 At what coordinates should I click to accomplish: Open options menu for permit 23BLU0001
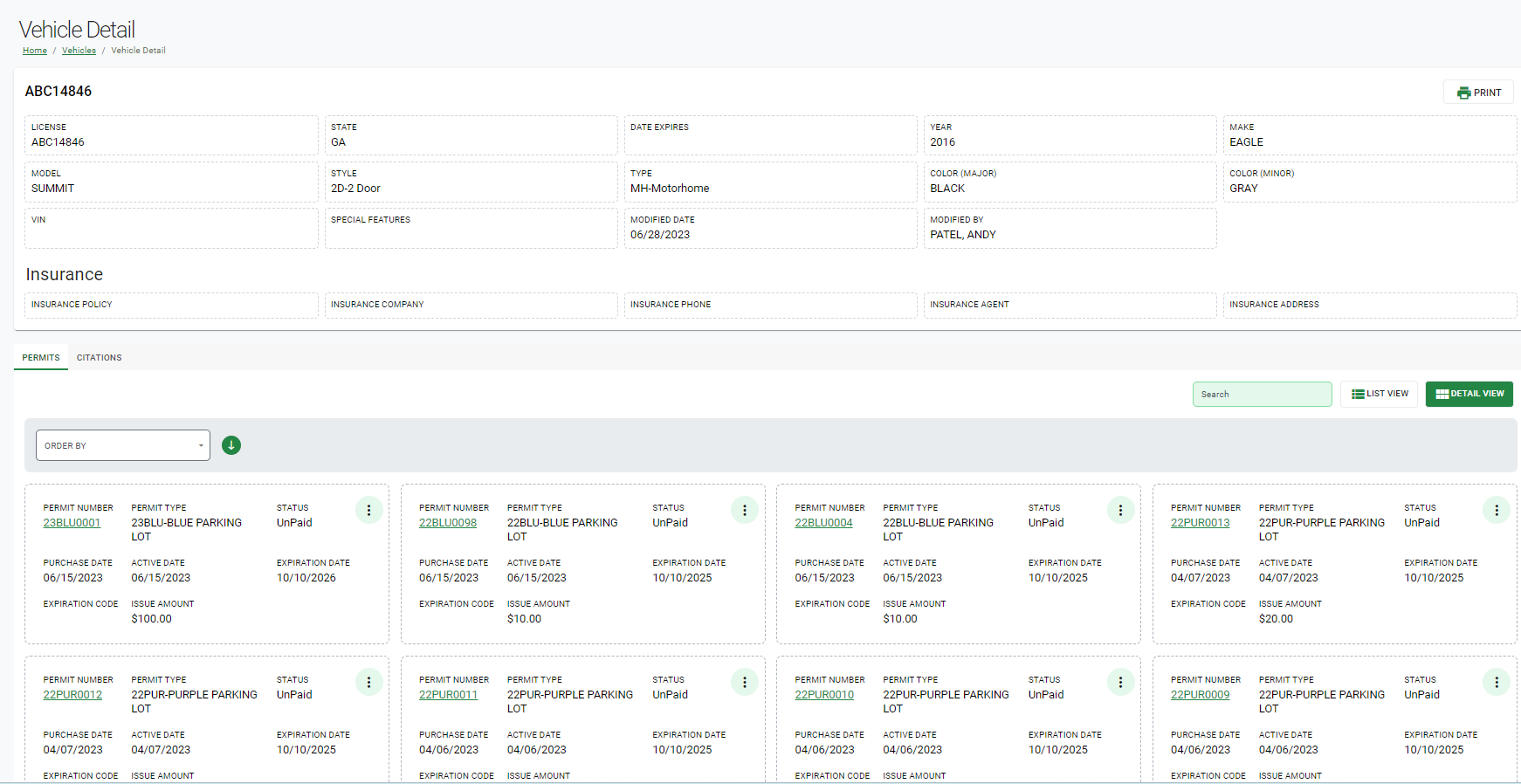pyautogui.click(x=368, y=510)
